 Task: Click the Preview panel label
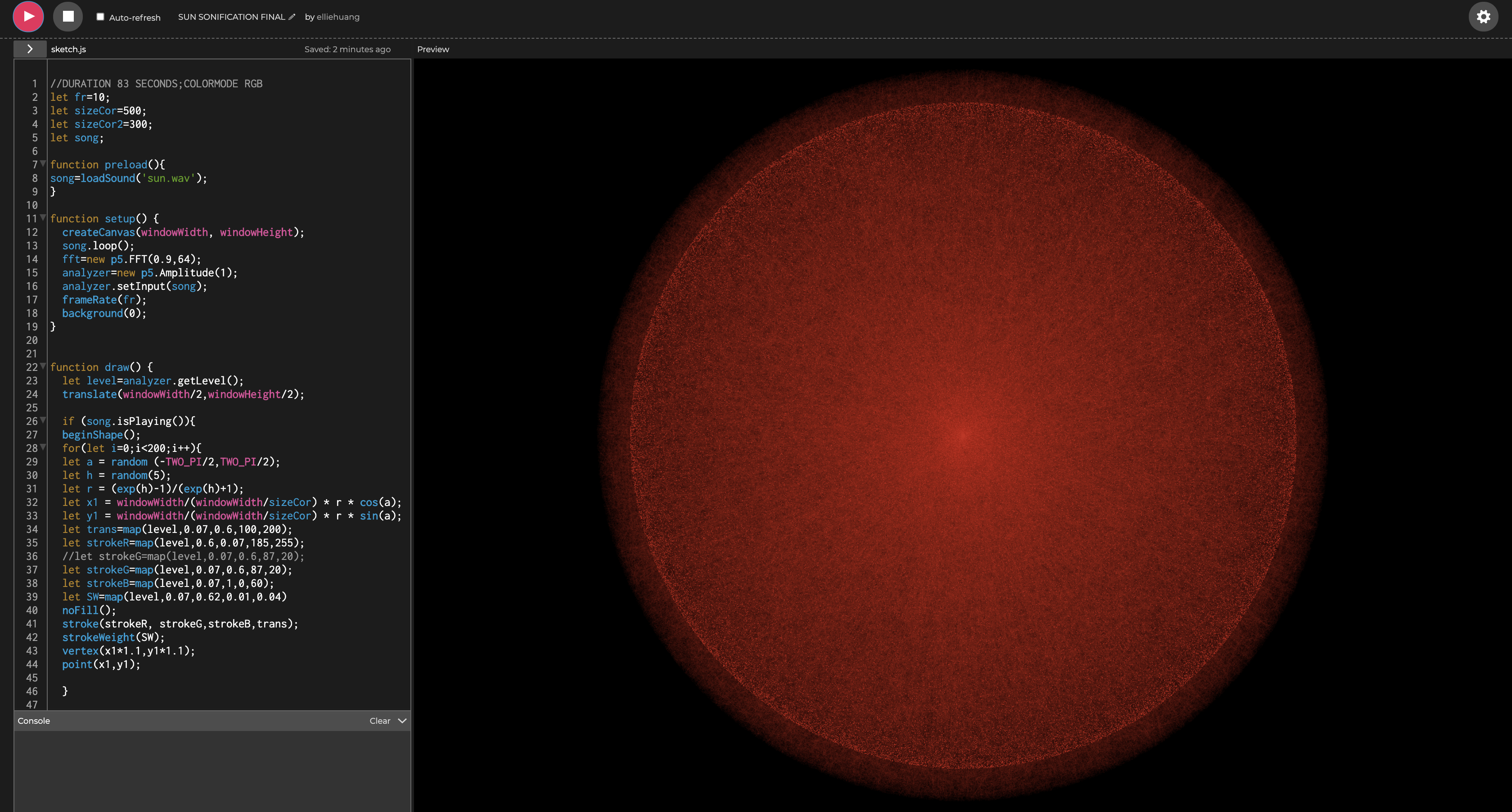(x=432, y=50)
